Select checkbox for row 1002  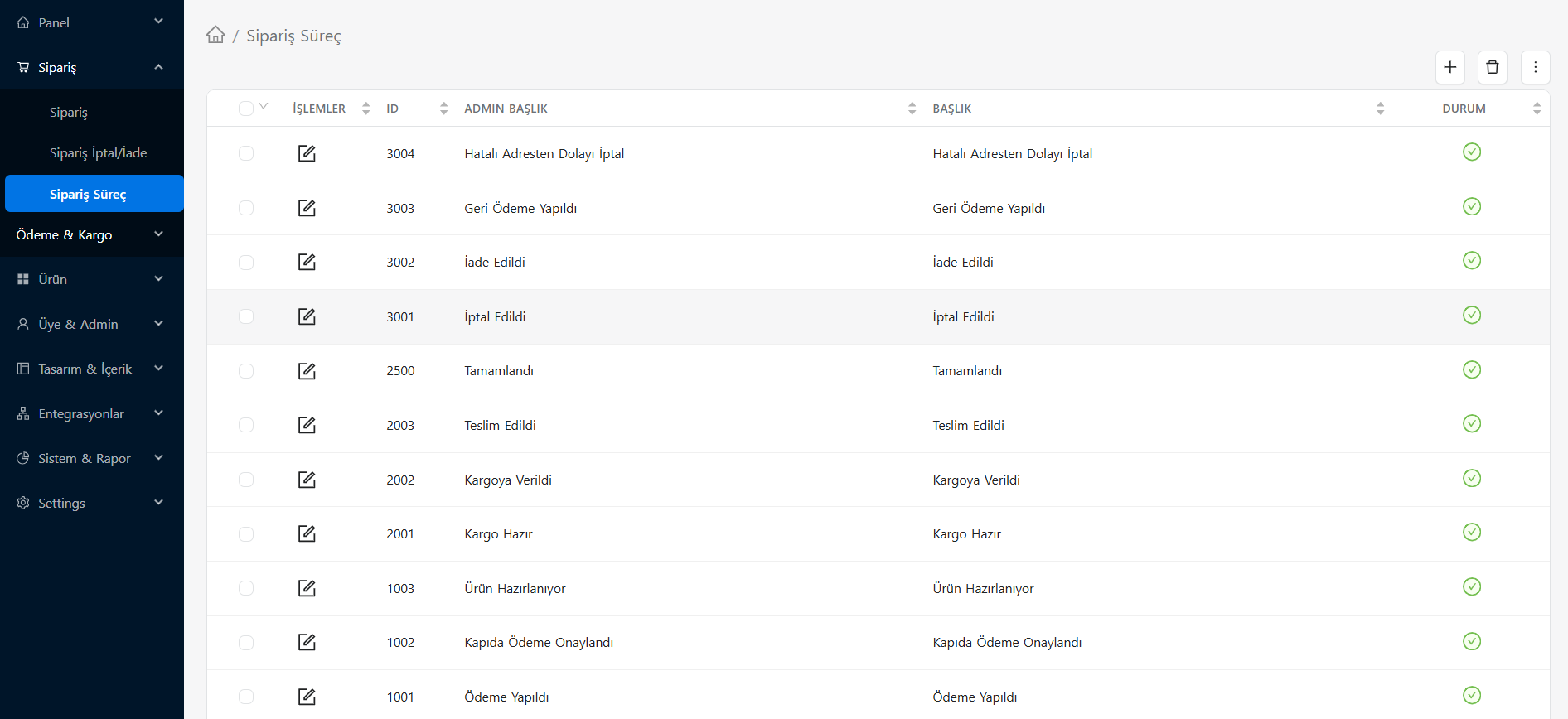[246, 643]
